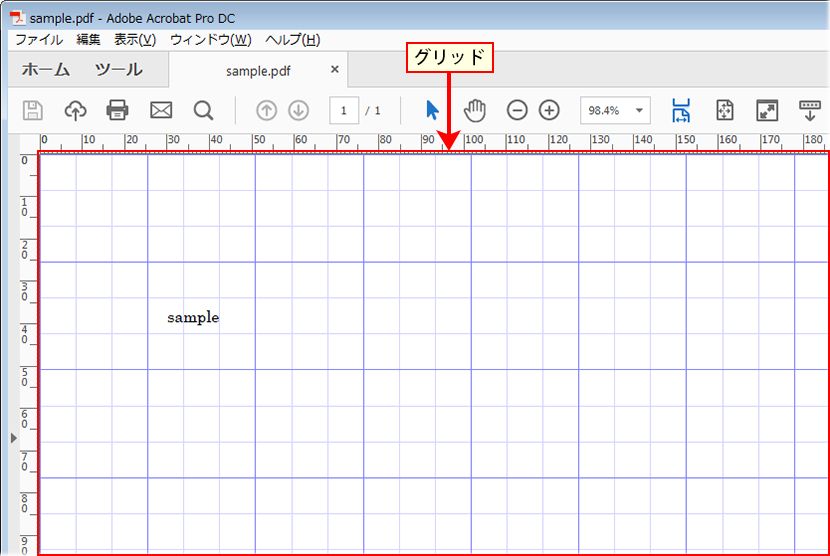Image resolution: width=830 pixels, height=556 pixels.
Task: Click the 'sample' text in the page
Action: point(193,318)
